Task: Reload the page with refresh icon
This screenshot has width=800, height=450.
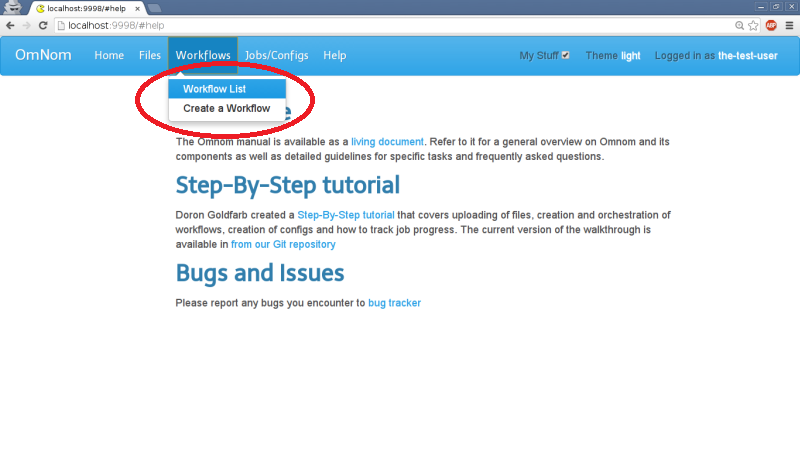Action: point(43,26)
